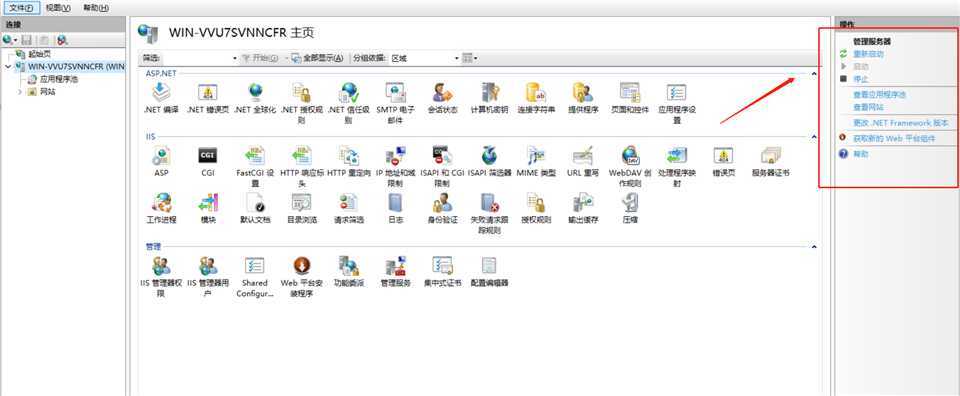This screenshot has width=960, height=396.
Task: Click 重新启动 in the actions pane
Action: click(868, 54)
